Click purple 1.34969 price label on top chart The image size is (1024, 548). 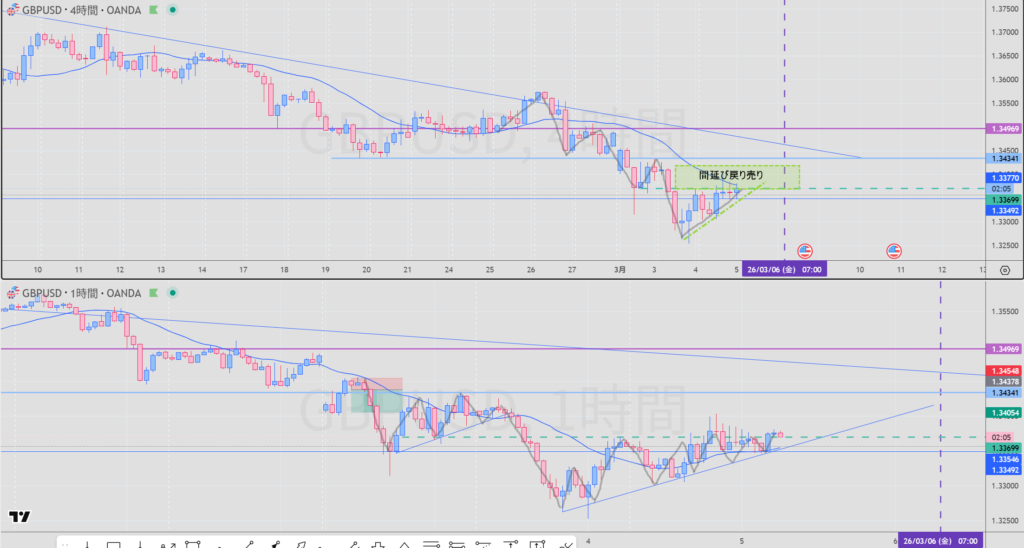(1003, 129)
